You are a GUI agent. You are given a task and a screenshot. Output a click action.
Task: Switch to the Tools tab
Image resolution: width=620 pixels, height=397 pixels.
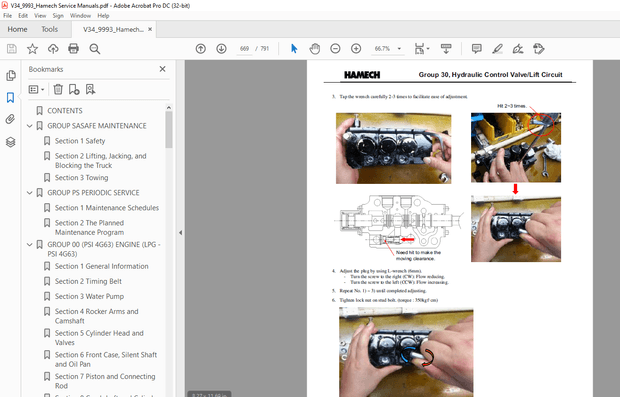pos(49,29)
